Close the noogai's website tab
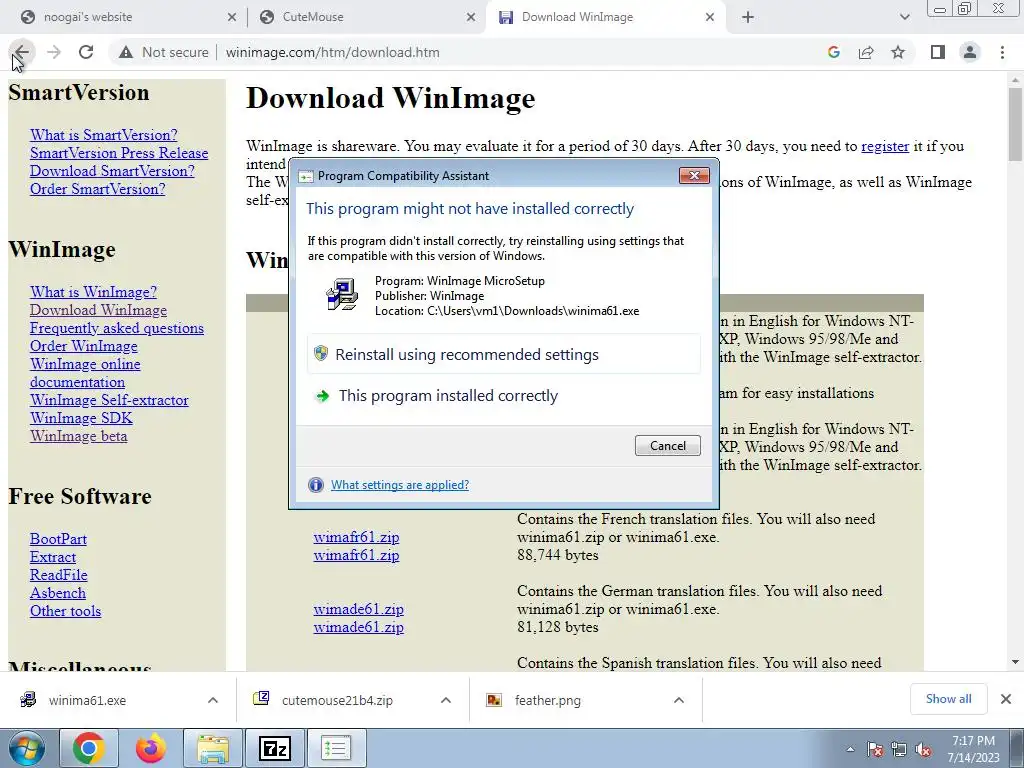This screenshot has height=768, width=1024. 232,18
